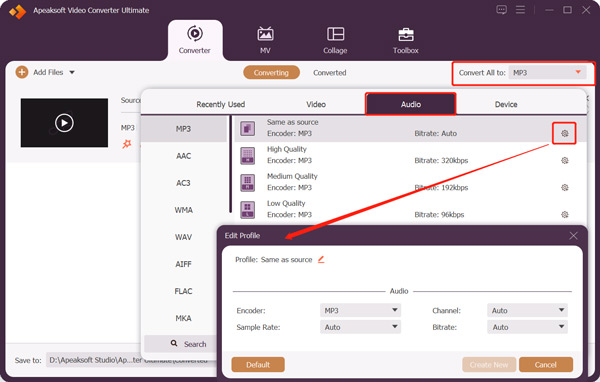Open the Collage tab

(x=335, y=40)
